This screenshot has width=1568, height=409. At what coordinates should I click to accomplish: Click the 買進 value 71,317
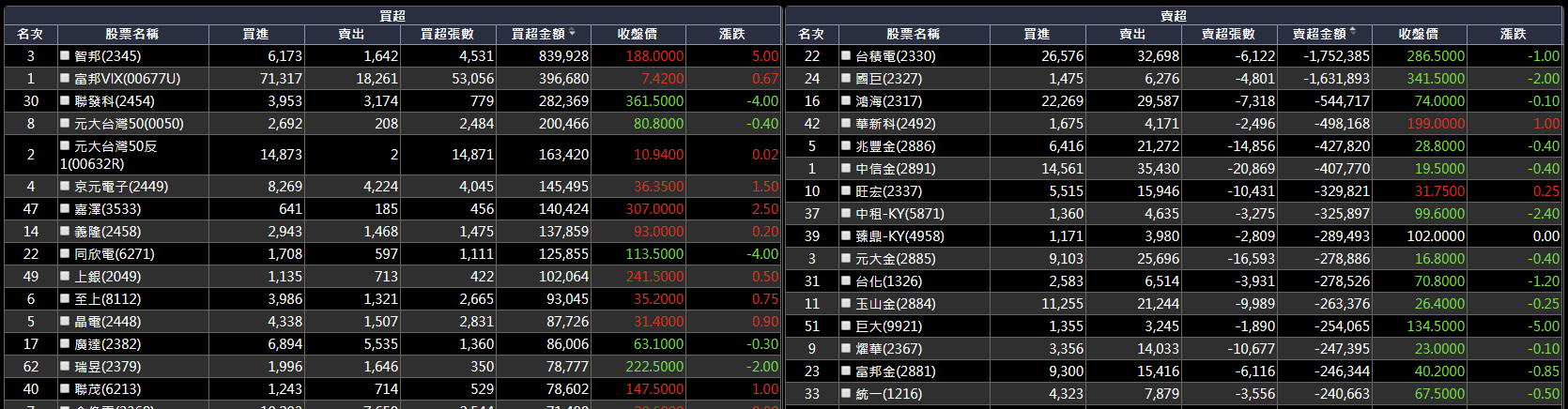click(281, 79)
